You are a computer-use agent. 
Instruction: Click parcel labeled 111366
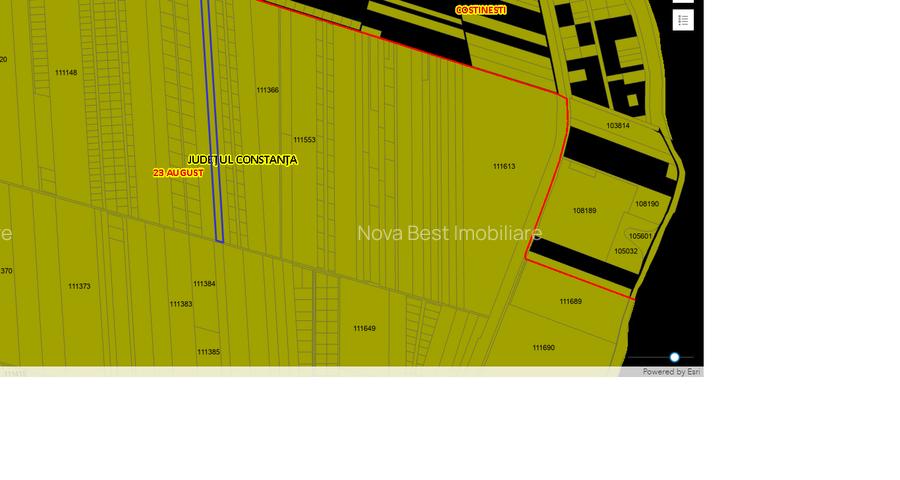pos(267,91)
